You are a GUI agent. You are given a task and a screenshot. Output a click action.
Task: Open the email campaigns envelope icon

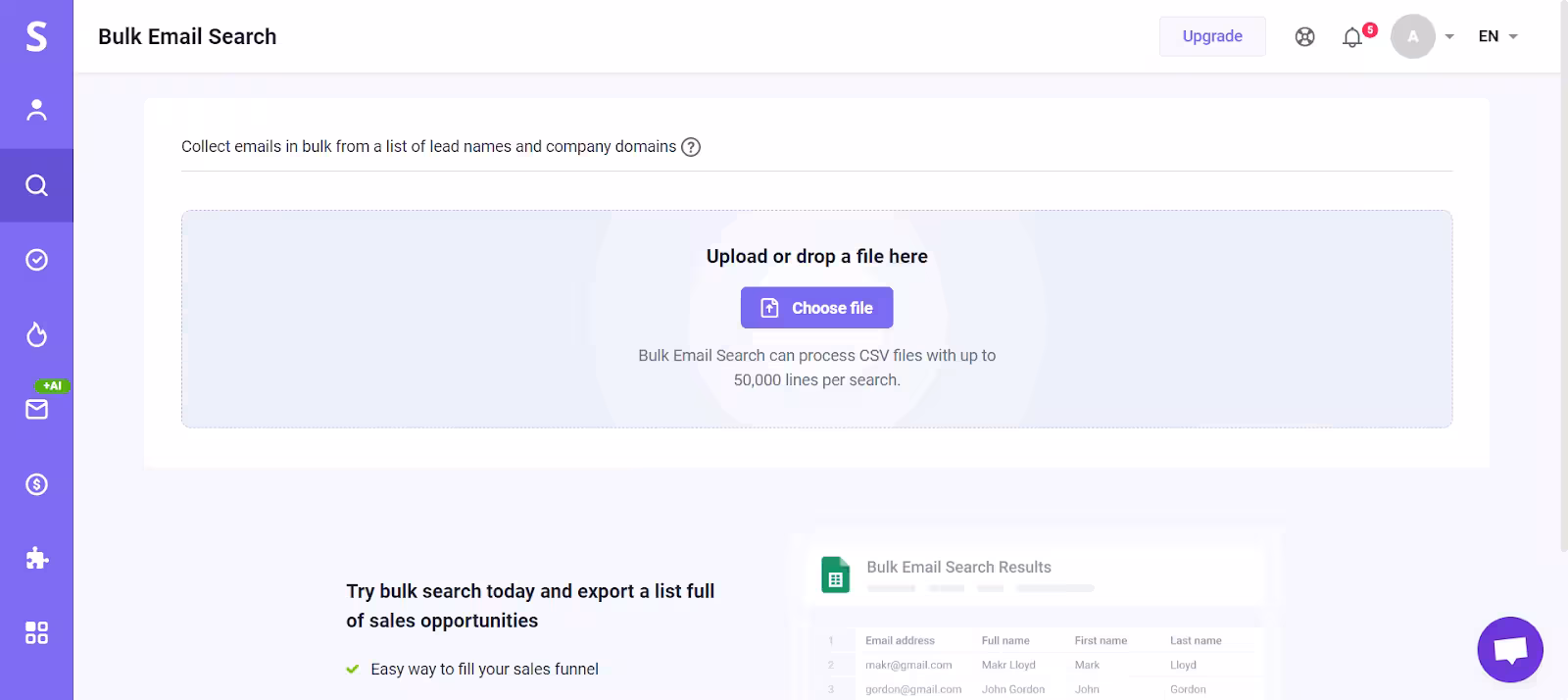click(x=36, y=409)
